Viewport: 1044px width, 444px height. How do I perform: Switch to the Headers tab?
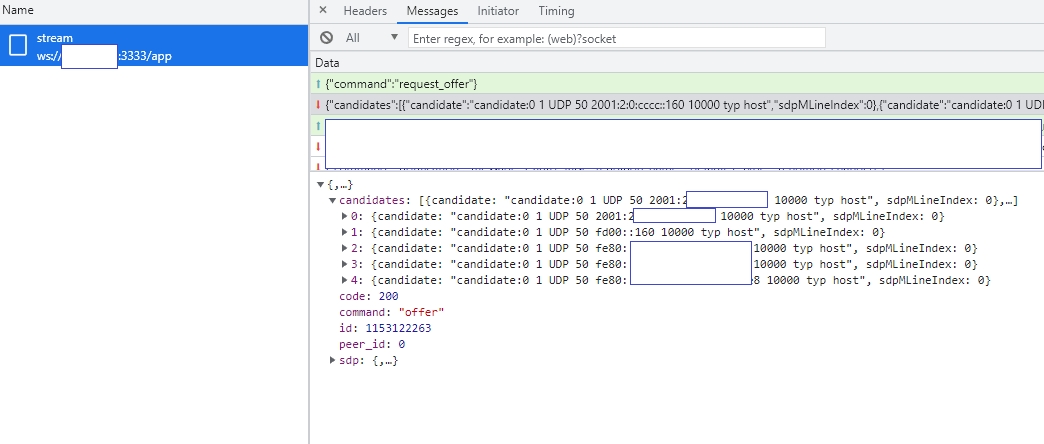click(x=365, y=11)
